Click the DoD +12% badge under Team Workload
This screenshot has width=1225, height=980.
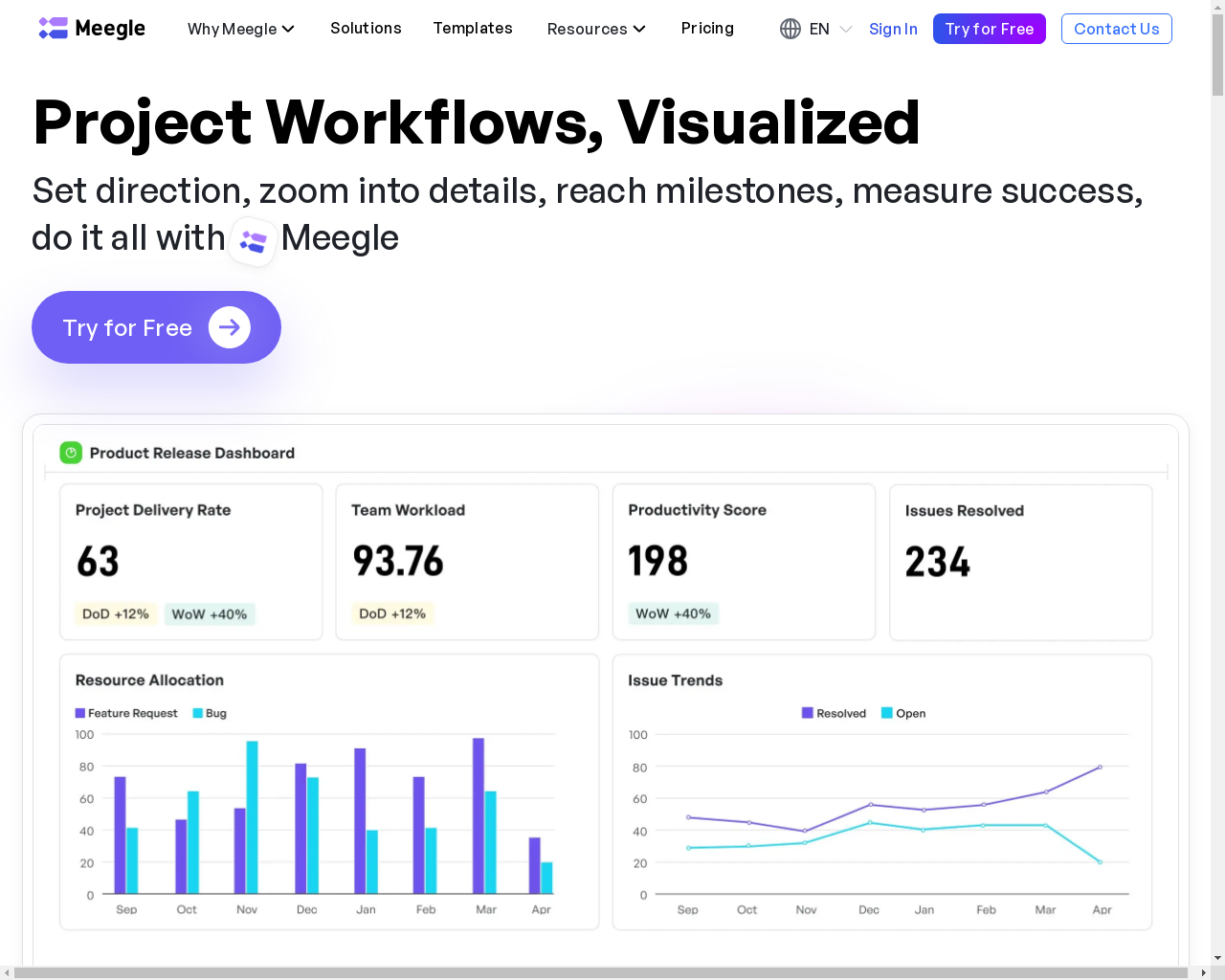coord(392,613)
